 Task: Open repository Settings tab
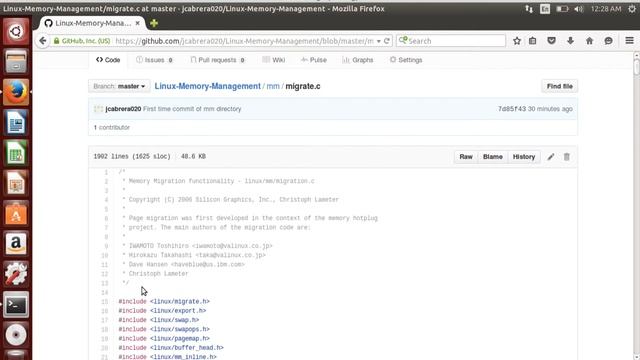point(406,60)
